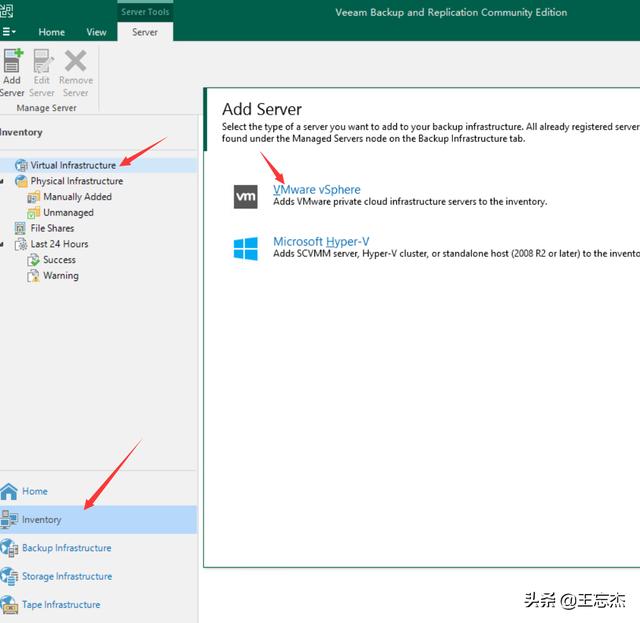This screenshot has height=623, width=640.
Task: Click the Physical Infrastructure node icon
Action: pyautogui.click(x=21, y=181)
